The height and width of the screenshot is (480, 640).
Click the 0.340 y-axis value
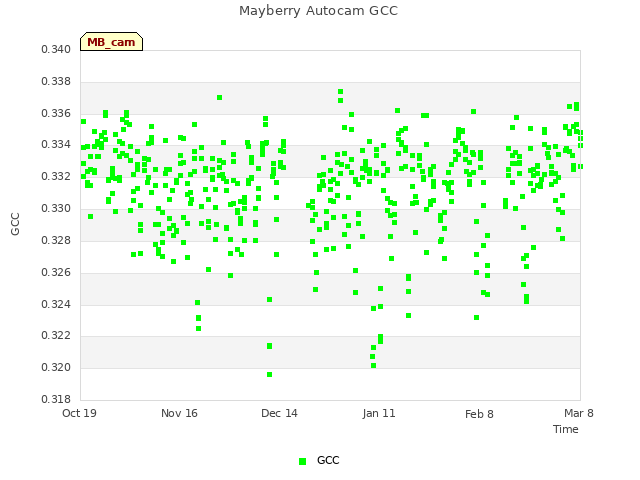click(56, 49)
